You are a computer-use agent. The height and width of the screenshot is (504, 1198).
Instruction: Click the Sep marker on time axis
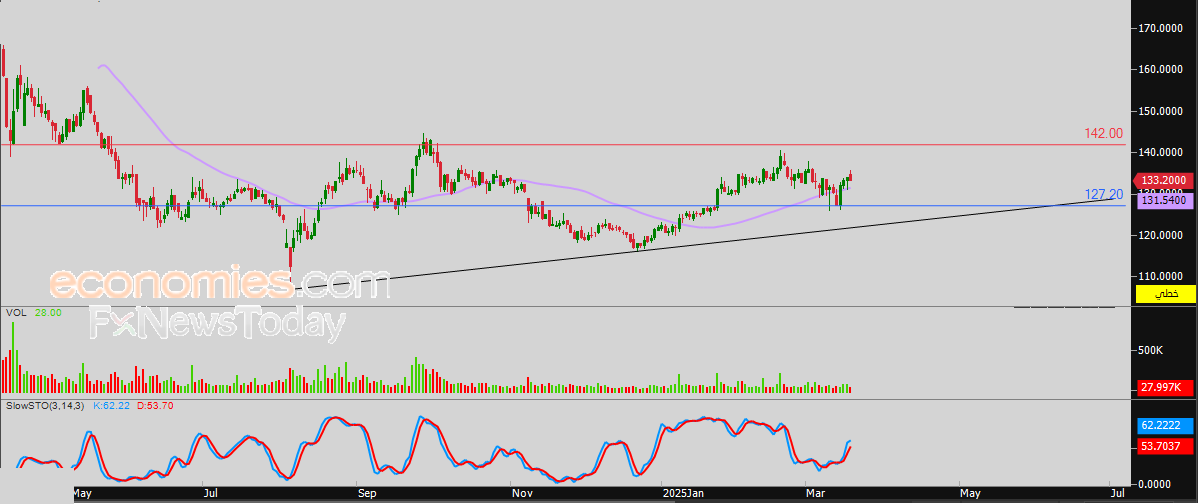point(365,493)
